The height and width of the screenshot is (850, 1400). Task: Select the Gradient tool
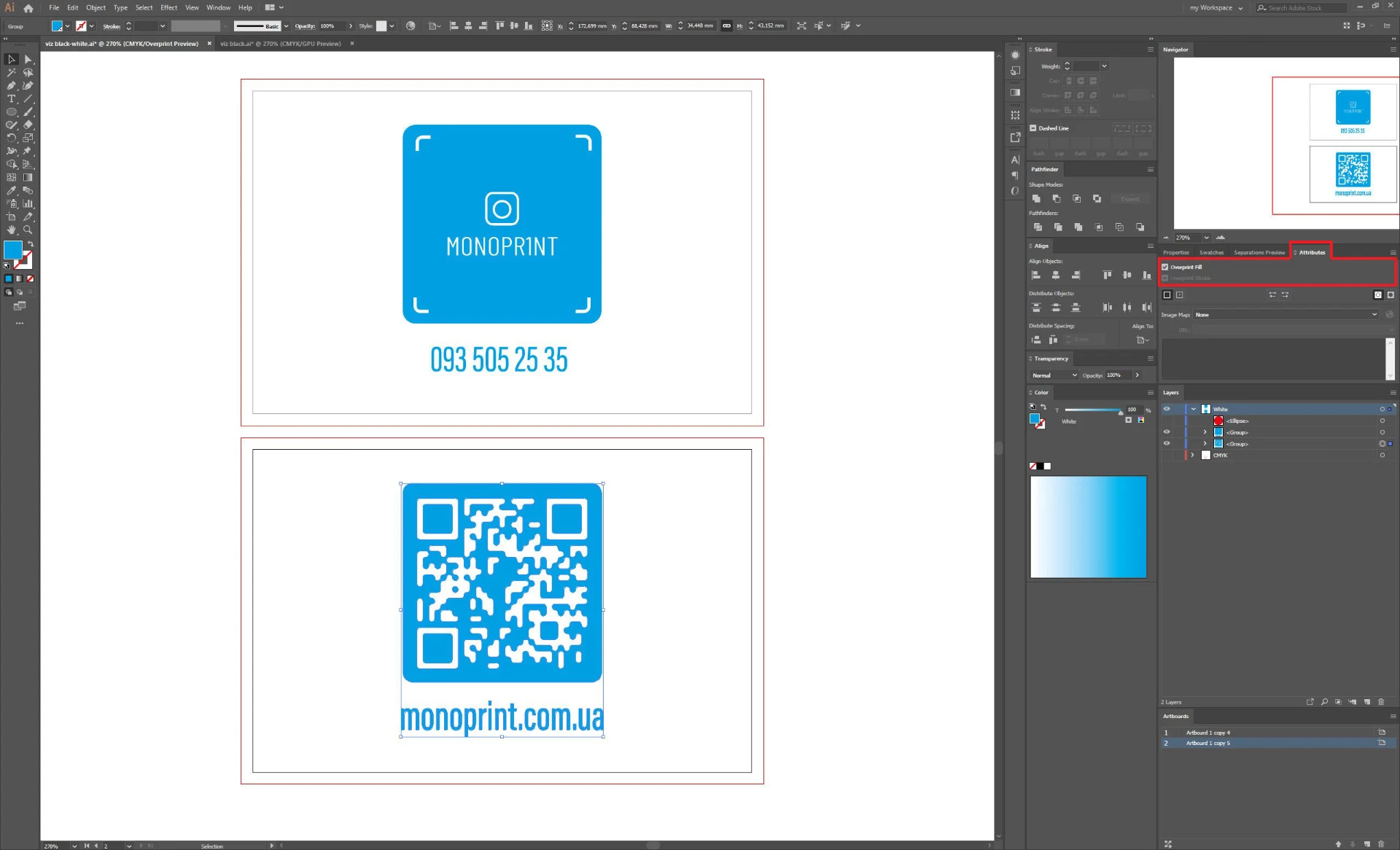28,177
